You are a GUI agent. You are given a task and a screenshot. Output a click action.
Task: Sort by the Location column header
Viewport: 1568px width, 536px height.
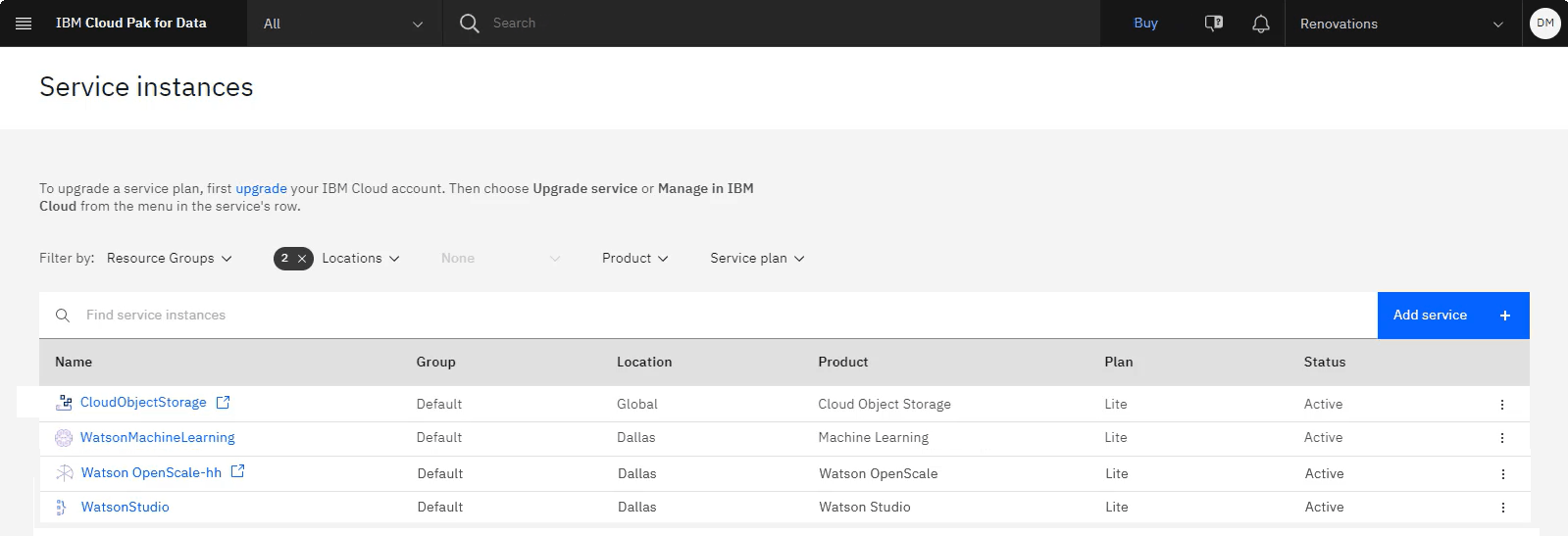click(x=644, y=363)
